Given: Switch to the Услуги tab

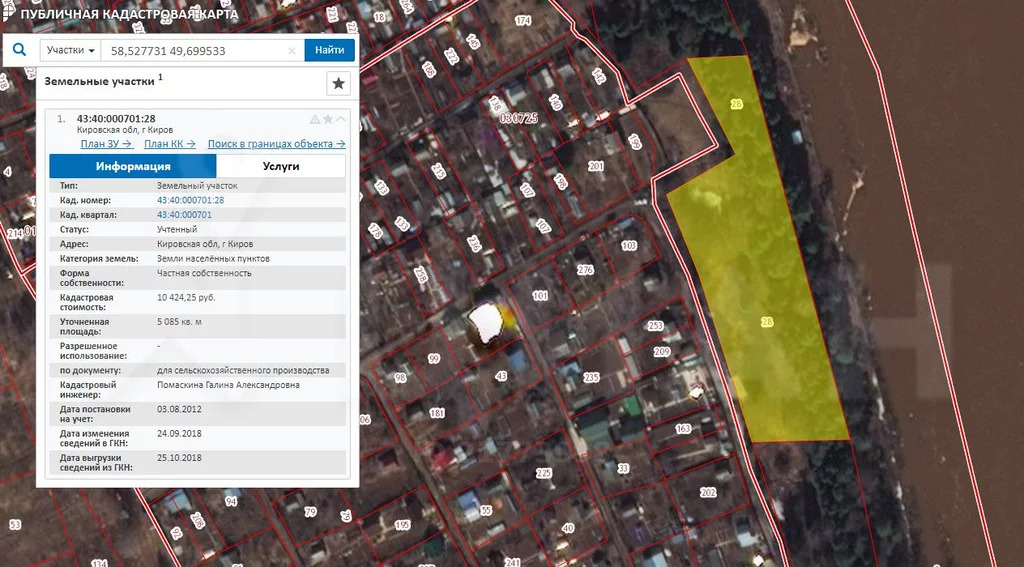Looking at the screenshot, I should click(x=281, y=166).
